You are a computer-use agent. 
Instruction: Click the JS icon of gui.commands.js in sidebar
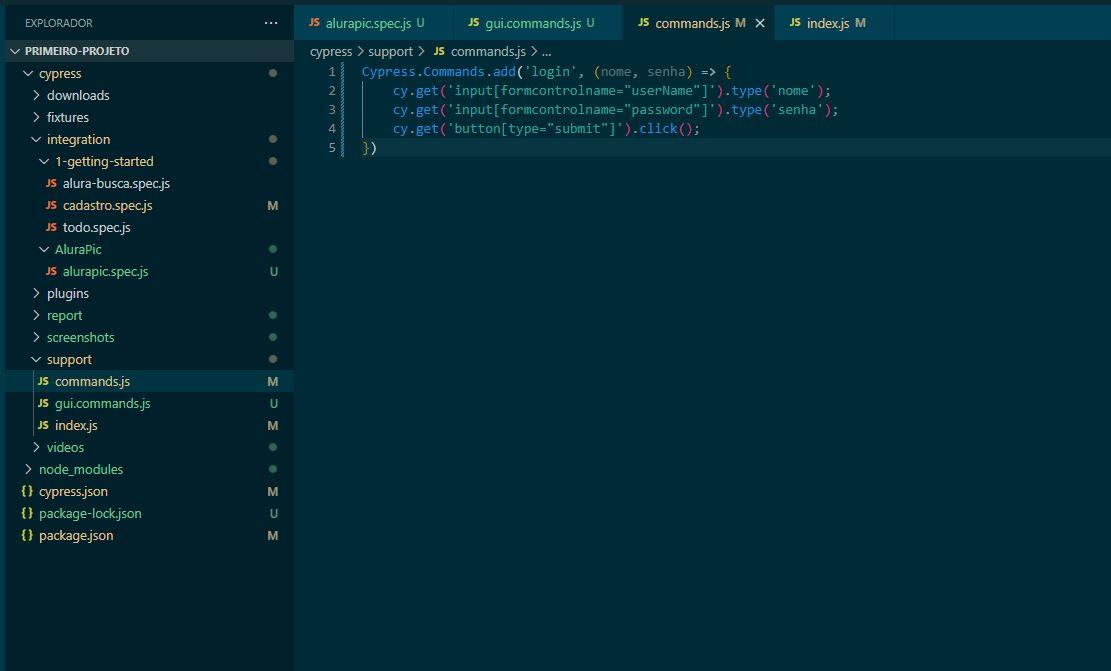[43, 403]
